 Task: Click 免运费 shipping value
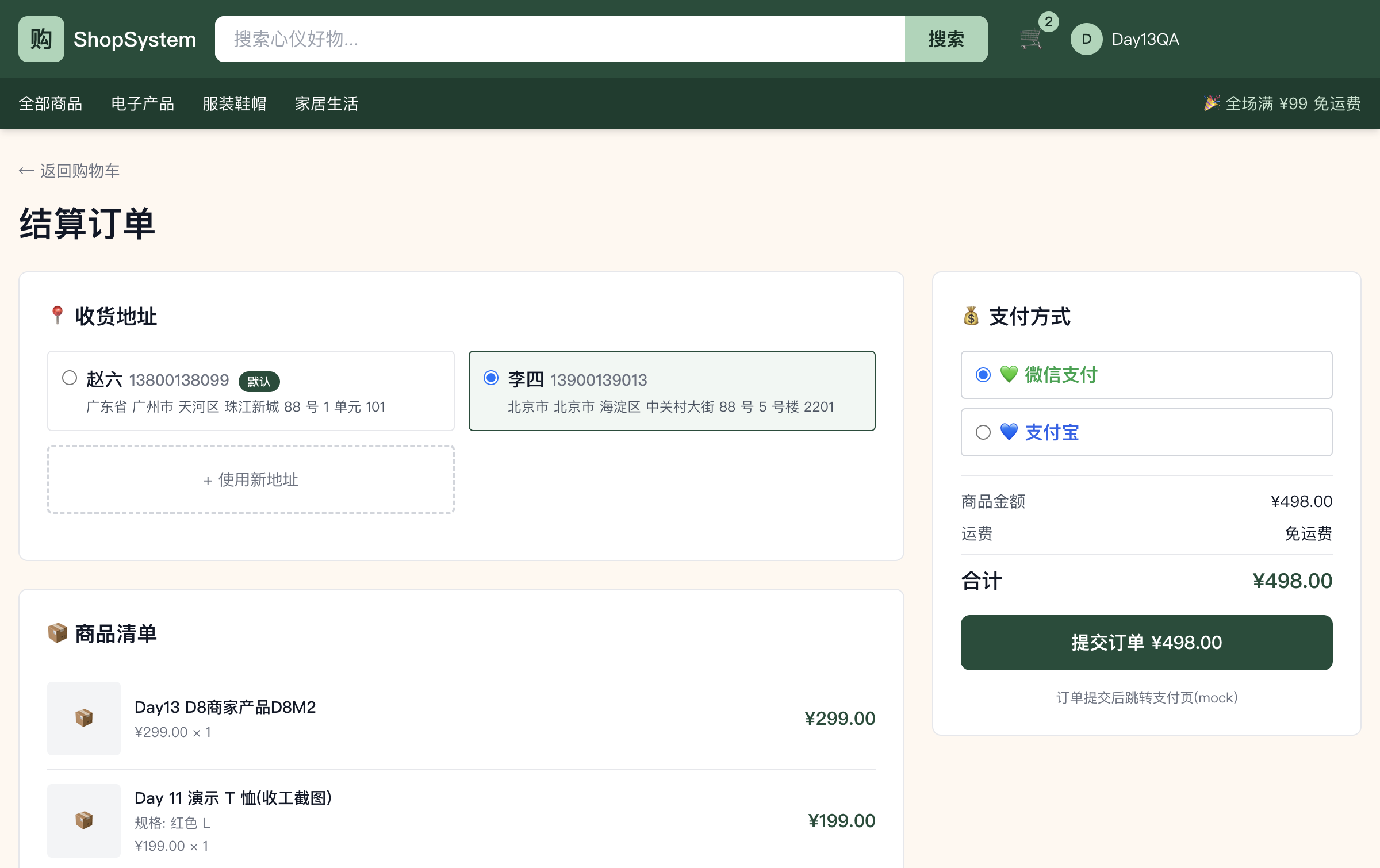click(1308, 533)
